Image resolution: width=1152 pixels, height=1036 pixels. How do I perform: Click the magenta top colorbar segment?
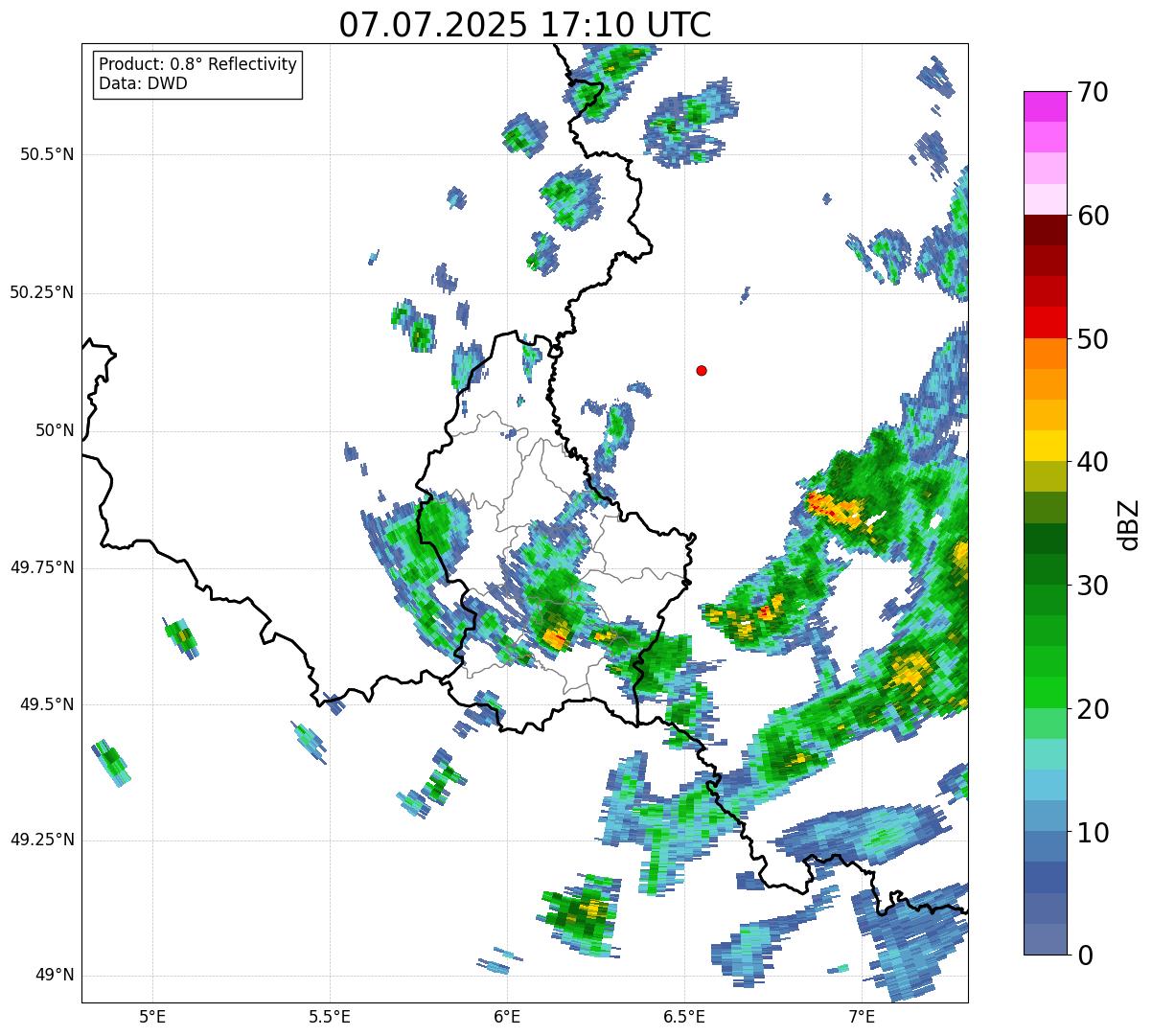1045,106
